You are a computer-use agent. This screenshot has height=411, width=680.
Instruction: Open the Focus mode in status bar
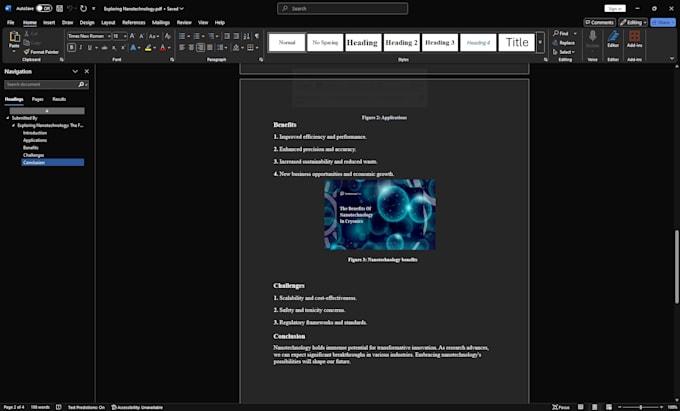tap(561, 407)
